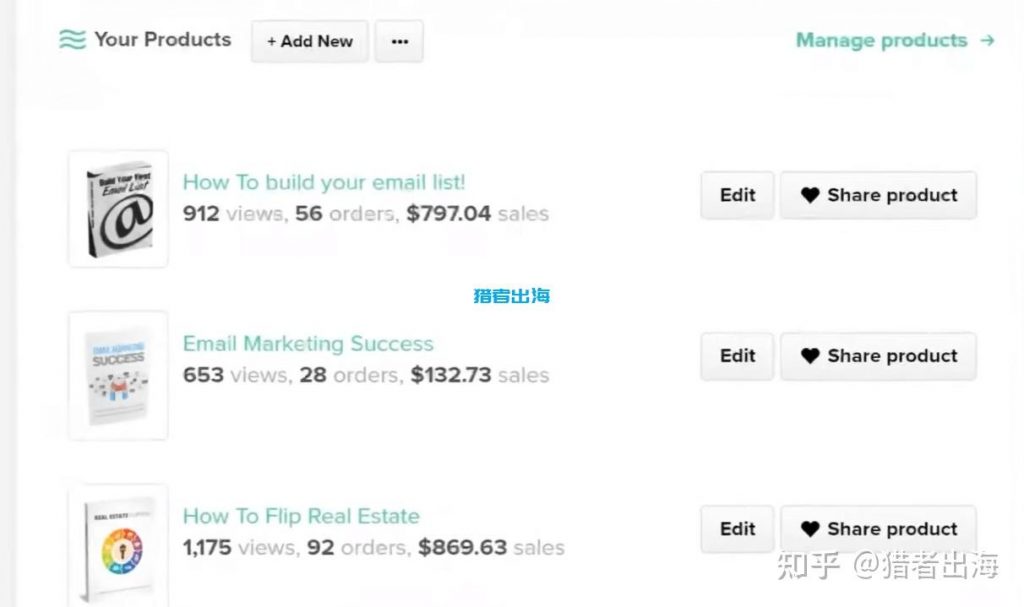The image size is (1024, 607).
Task: Open the 'Email Marketing Success' product title
Action: pos(308,344)
